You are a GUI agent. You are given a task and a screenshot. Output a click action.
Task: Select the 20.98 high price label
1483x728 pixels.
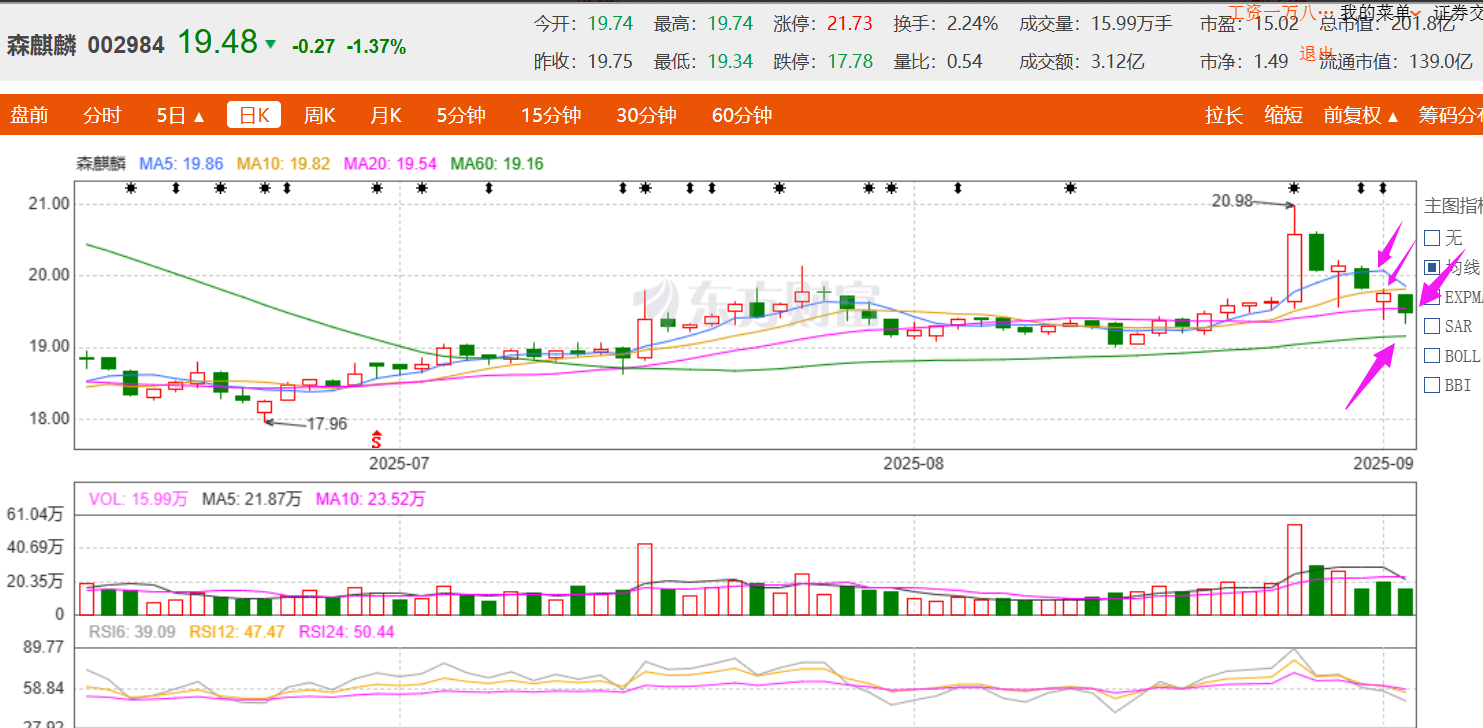pyautogui.click(x=1232, y=200)
